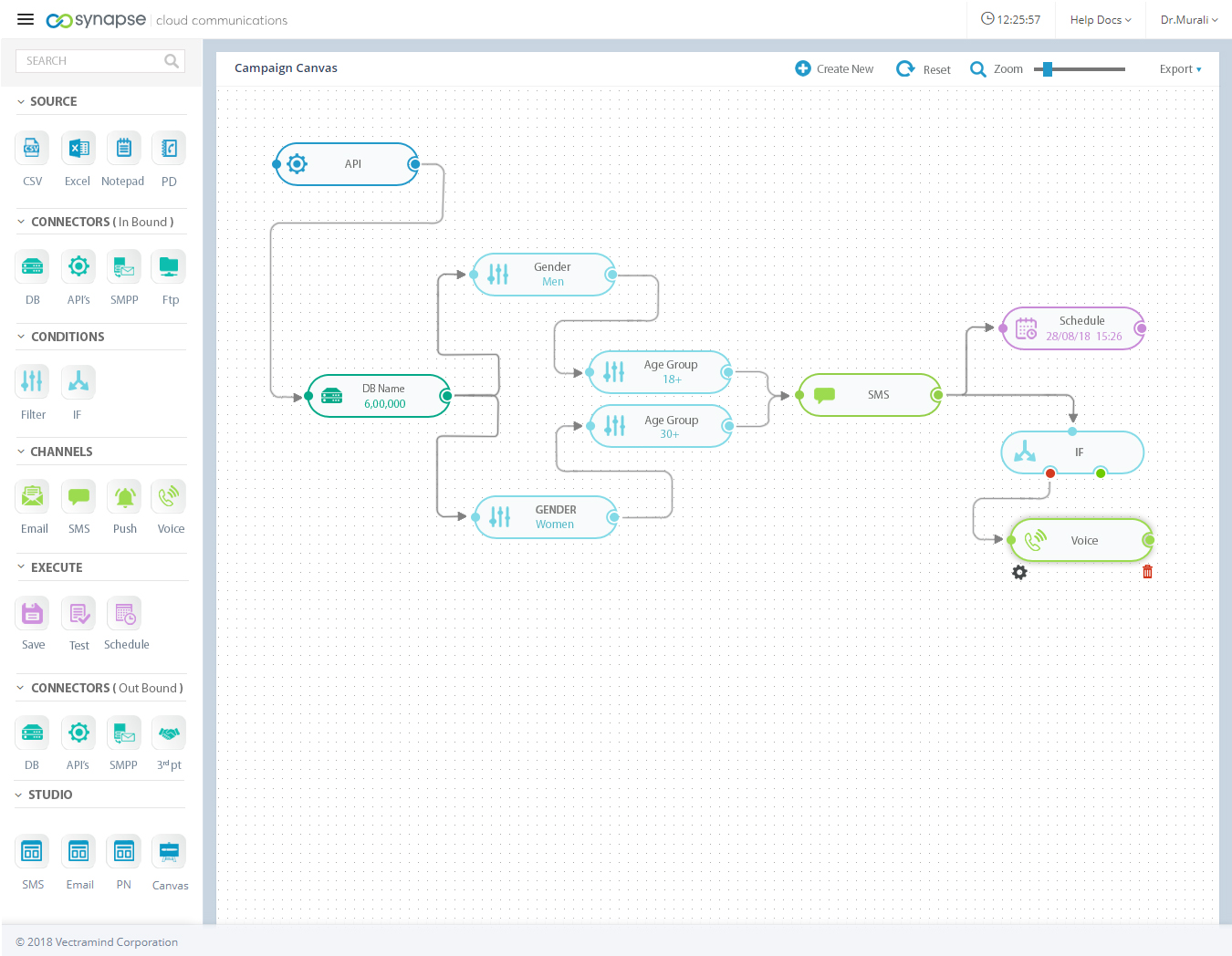Click the red delete icon under Voice node
The width and height of the screenshot is (1232, 956).
click(x=1147, y=572)
